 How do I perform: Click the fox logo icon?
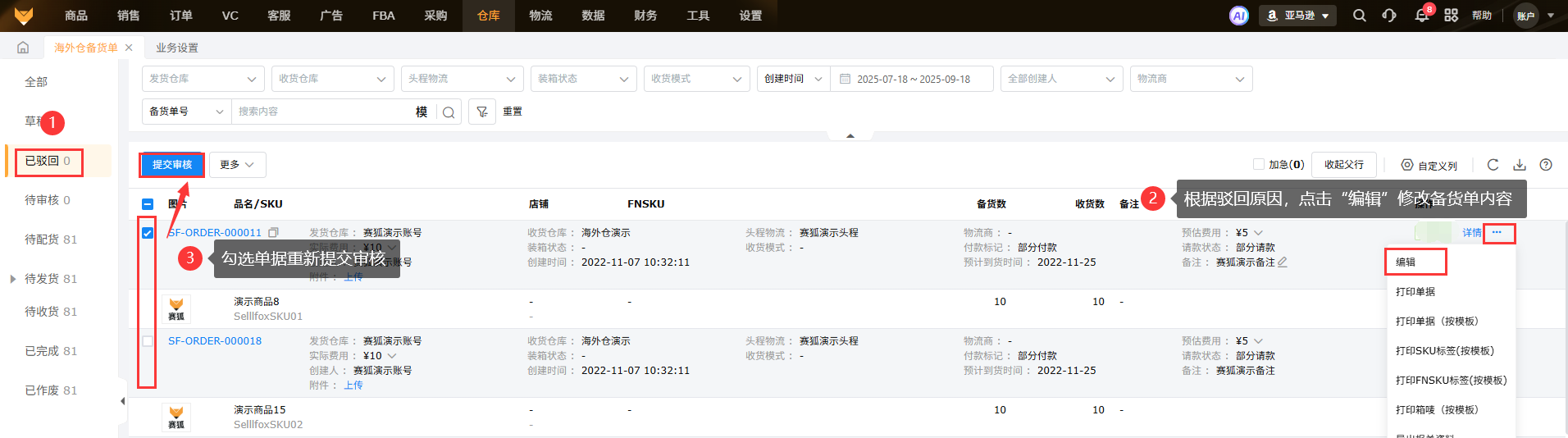pyautogui.click(x=24, y=15)
